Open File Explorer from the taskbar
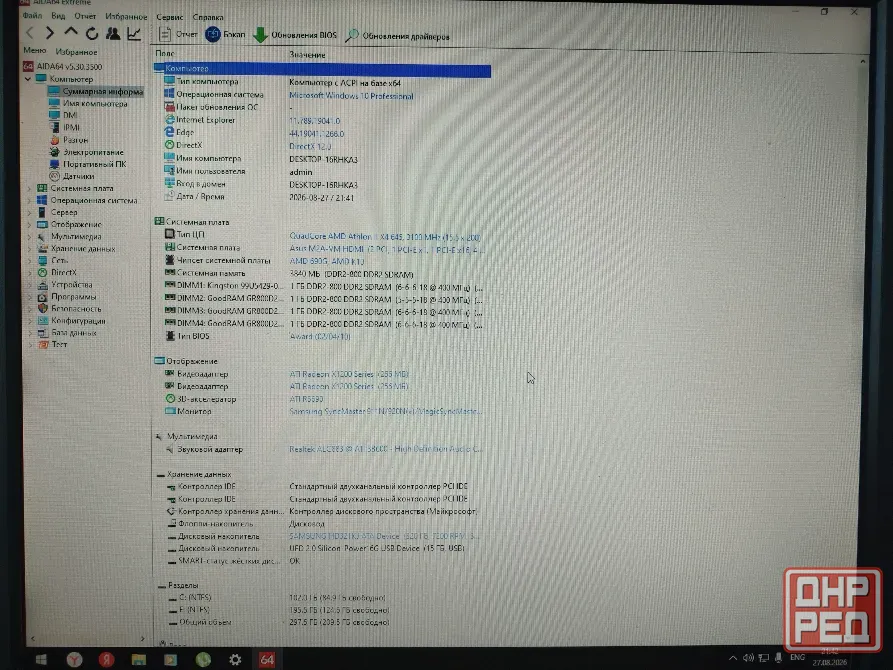The image size is (893, 670). click(138, 660)
